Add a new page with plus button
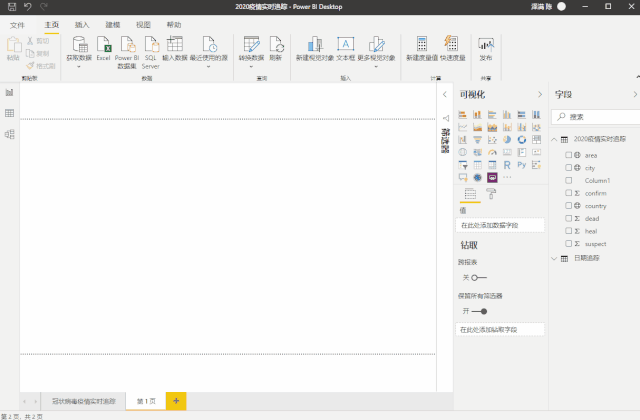This screenshot has width=640, height=420. click(176, 401)
